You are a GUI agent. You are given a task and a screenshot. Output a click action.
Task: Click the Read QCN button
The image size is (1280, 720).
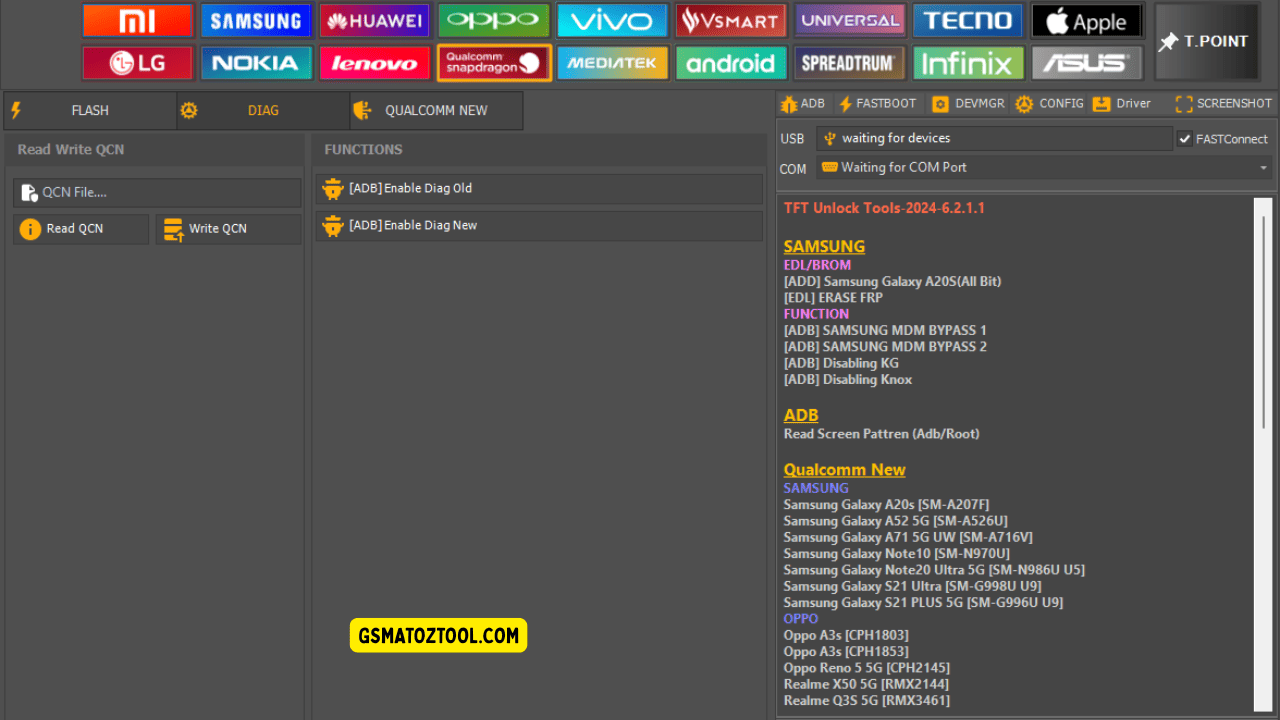tap(81, 229)
